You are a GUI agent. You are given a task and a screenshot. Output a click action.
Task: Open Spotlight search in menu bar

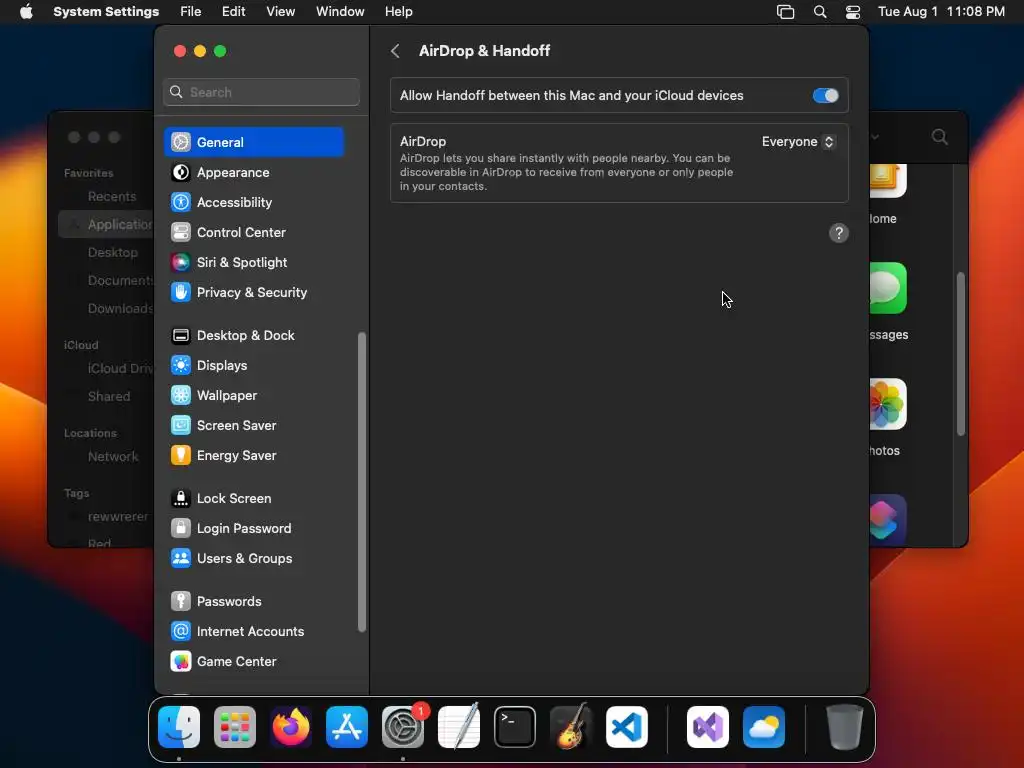pos(820,12)
